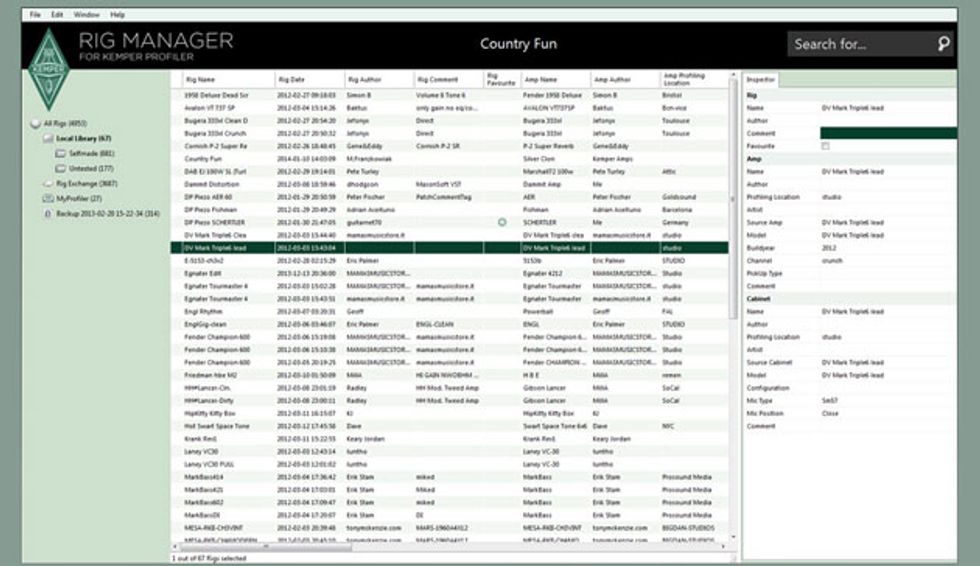Sort the list by Rig Name column
The image size is (980, 566).
coord(227,79)
